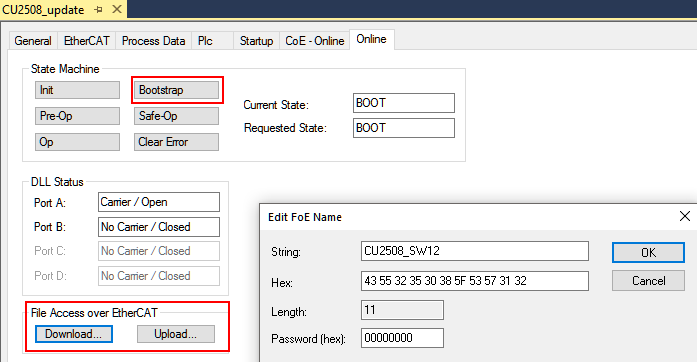Click the Download... button

point(73,334)
